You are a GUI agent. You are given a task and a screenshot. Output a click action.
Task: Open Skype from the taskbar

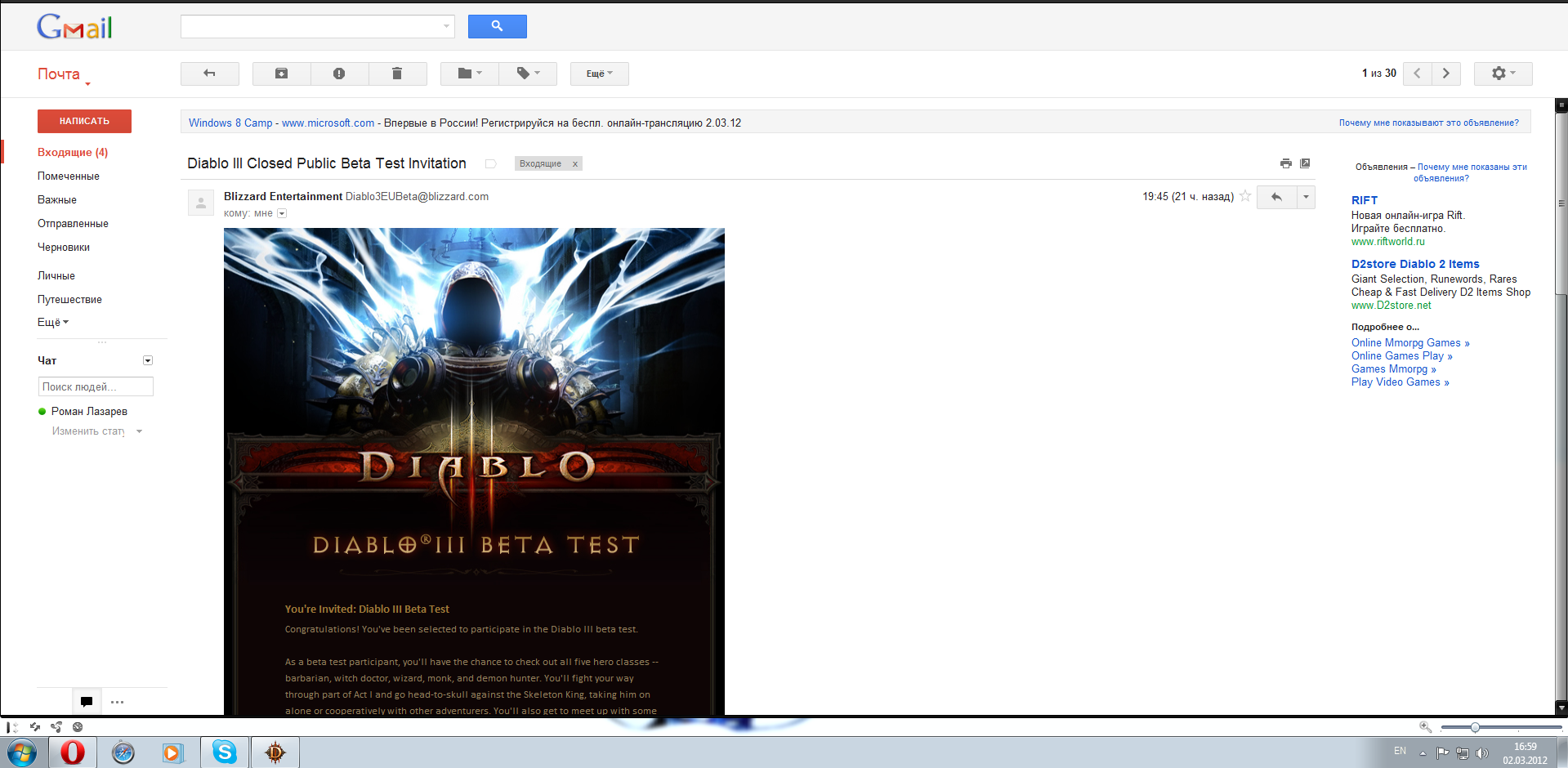[x=225, y=752]
